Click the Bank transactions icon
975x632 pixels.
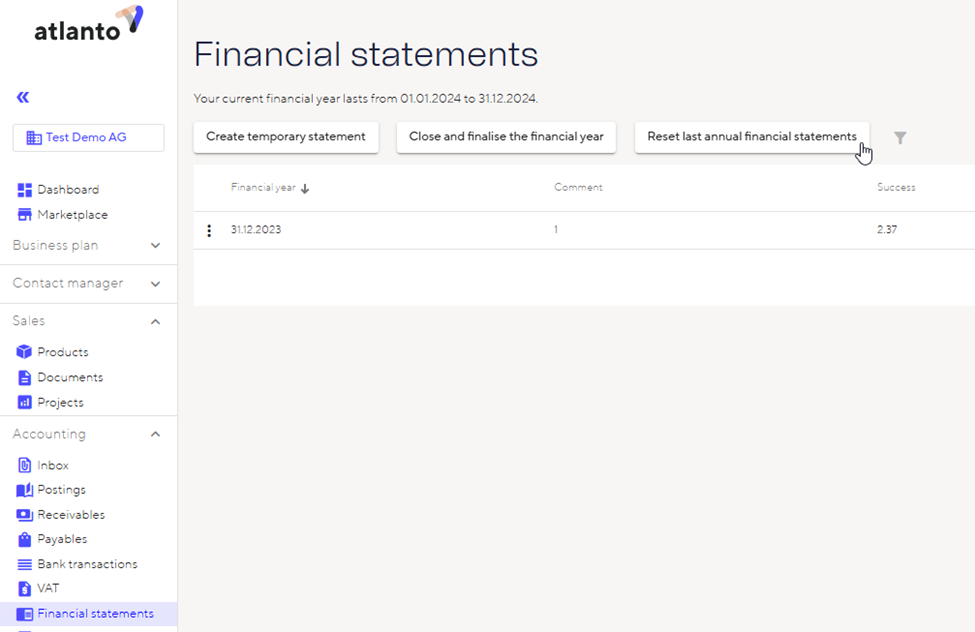tap(25, 564)
